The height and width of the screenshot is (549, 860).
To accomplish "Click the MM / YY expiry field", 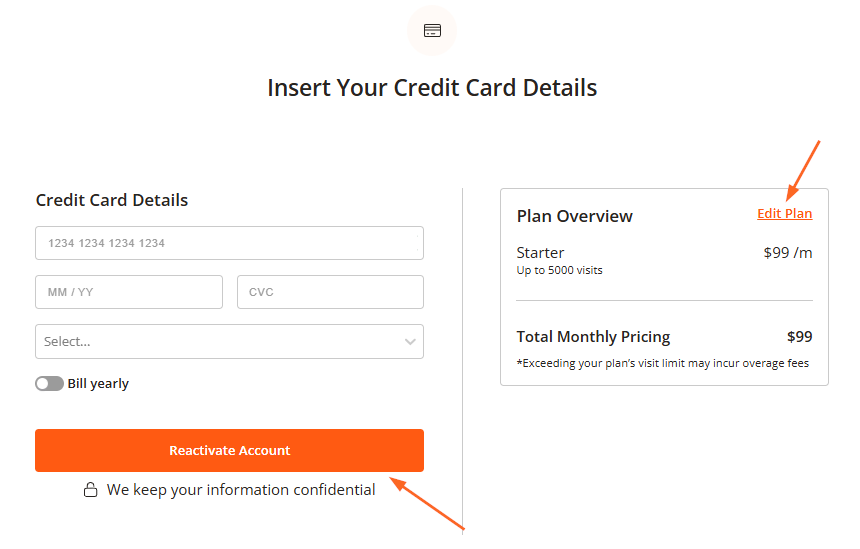I will coord(128,292).
